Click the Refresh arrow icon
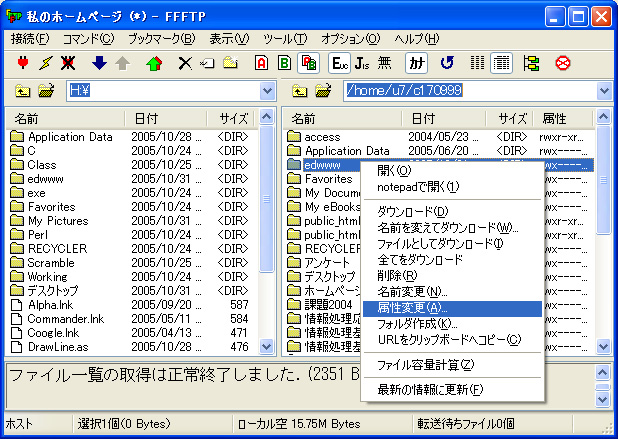This screenshot has width=618, height=439. [447, 63]
